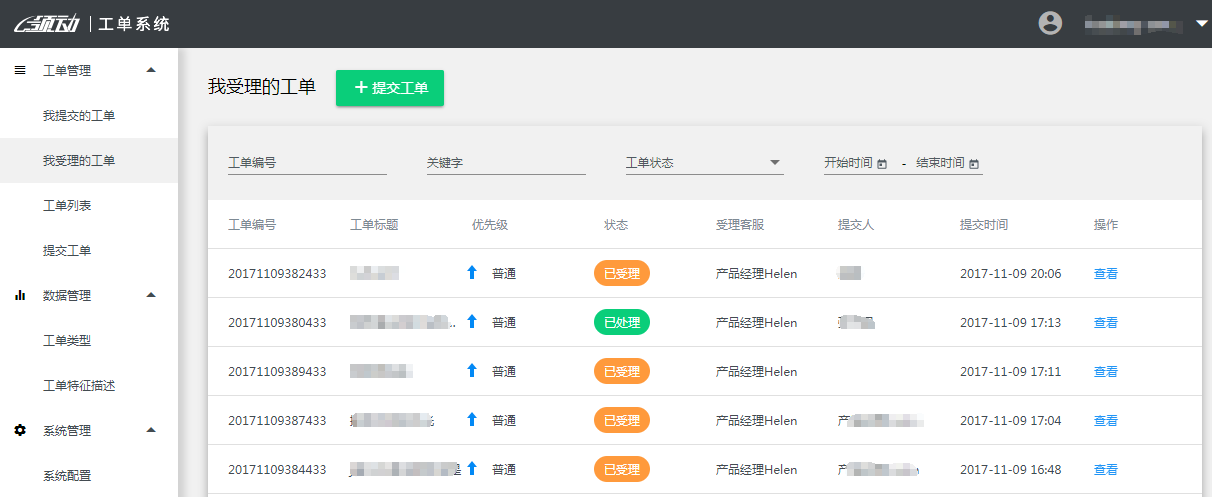Expand the user account dropdown arrow
1212x497 pixels.
[x=1201, y=23]
